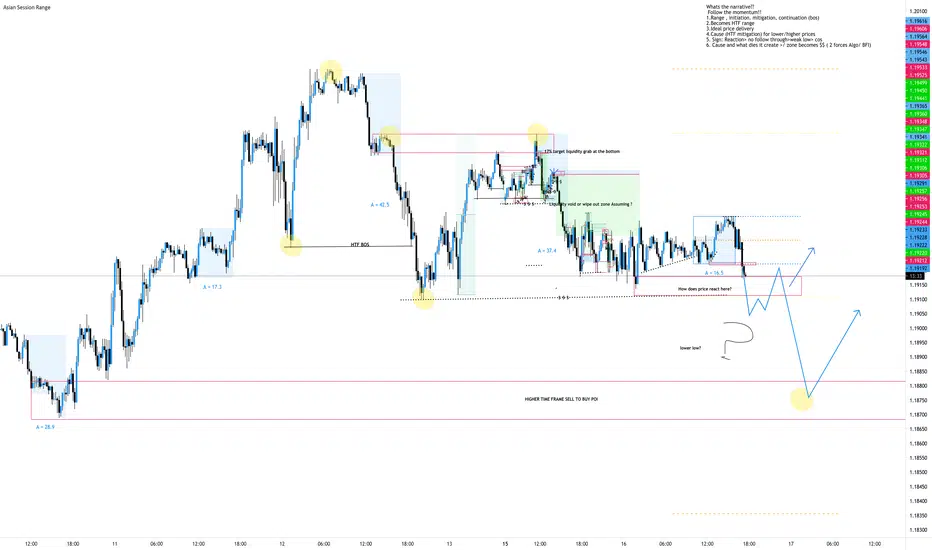Click date label '17' on time axis

(x=791, y=543)
